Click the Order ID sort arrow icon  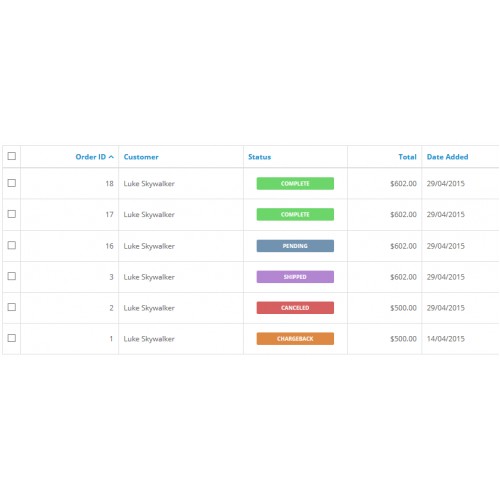click(111, 157)
